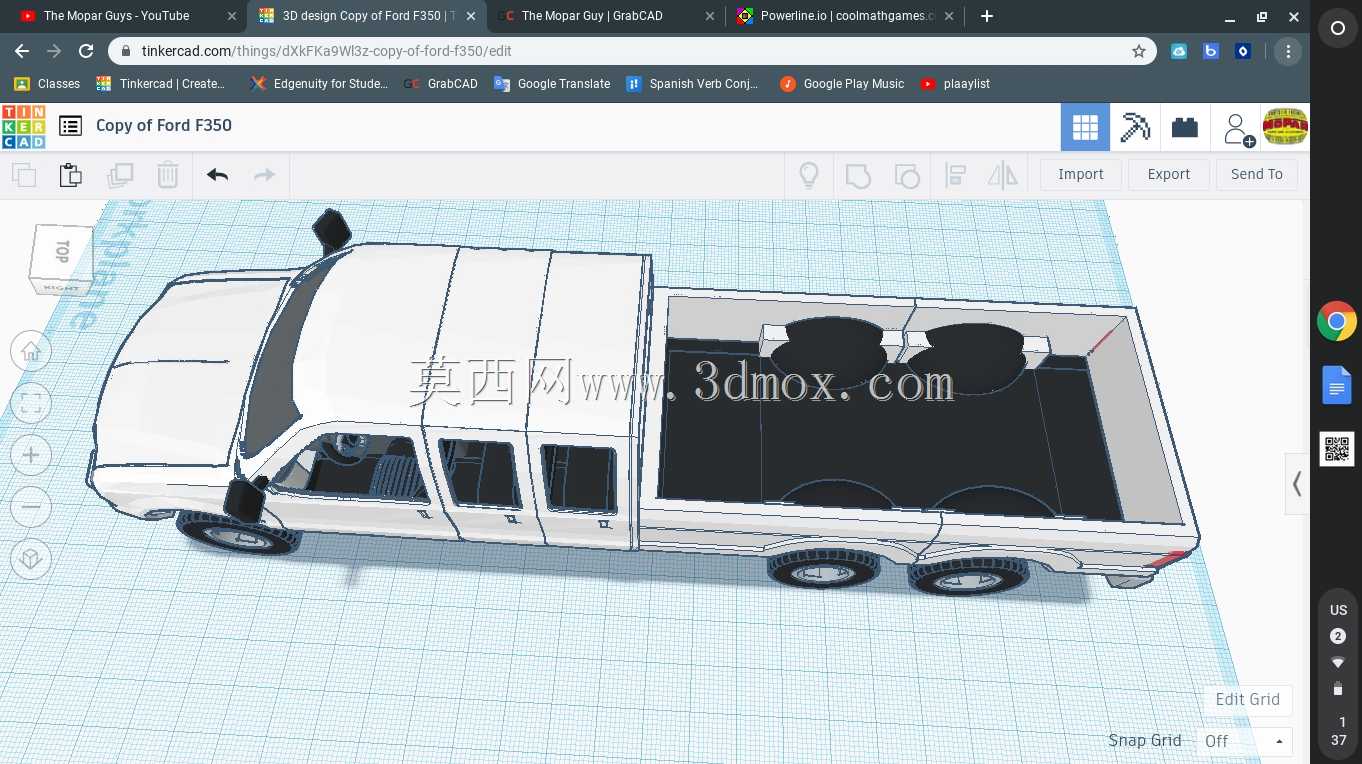Switch to The Mopar Guys YouTube tab
Screen dimensions: 1362x764
click(126, 16)
